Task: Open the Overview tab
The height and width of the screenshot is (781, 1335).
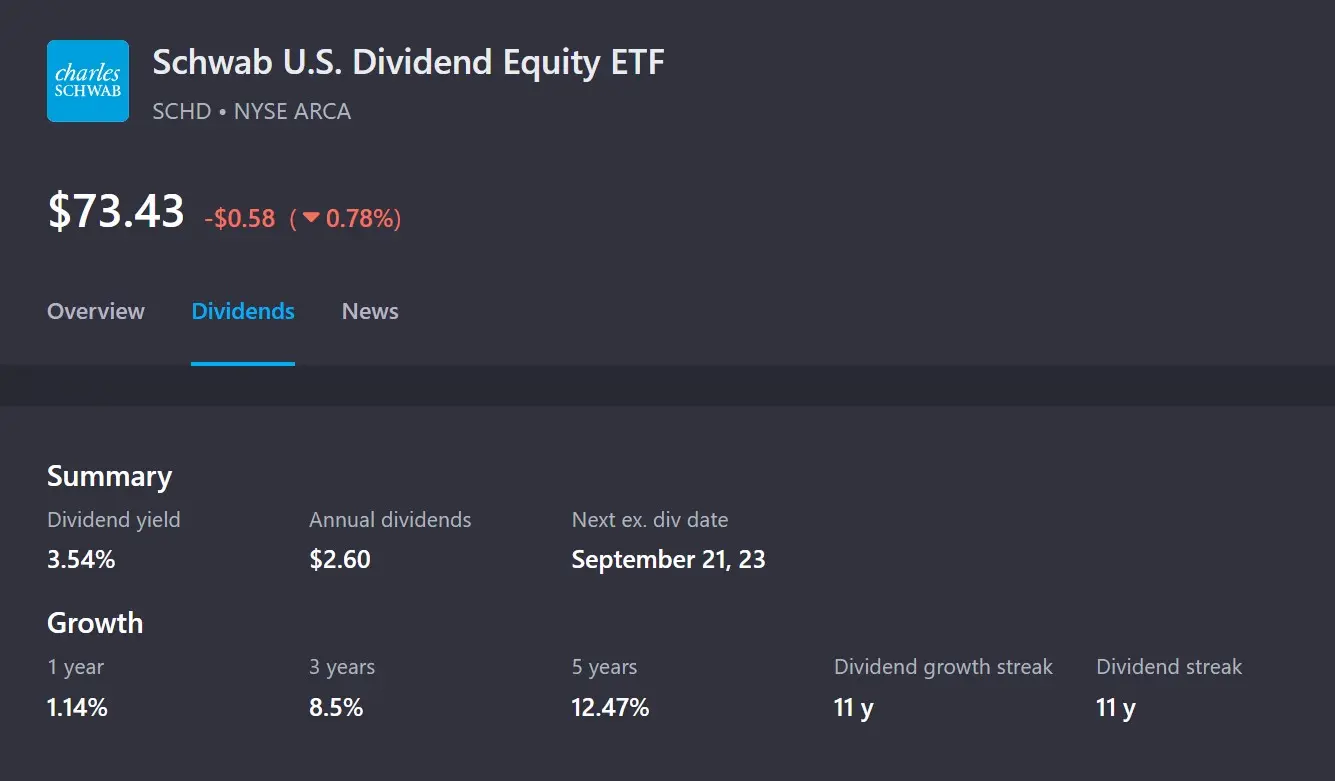Action: pos(96,311)
